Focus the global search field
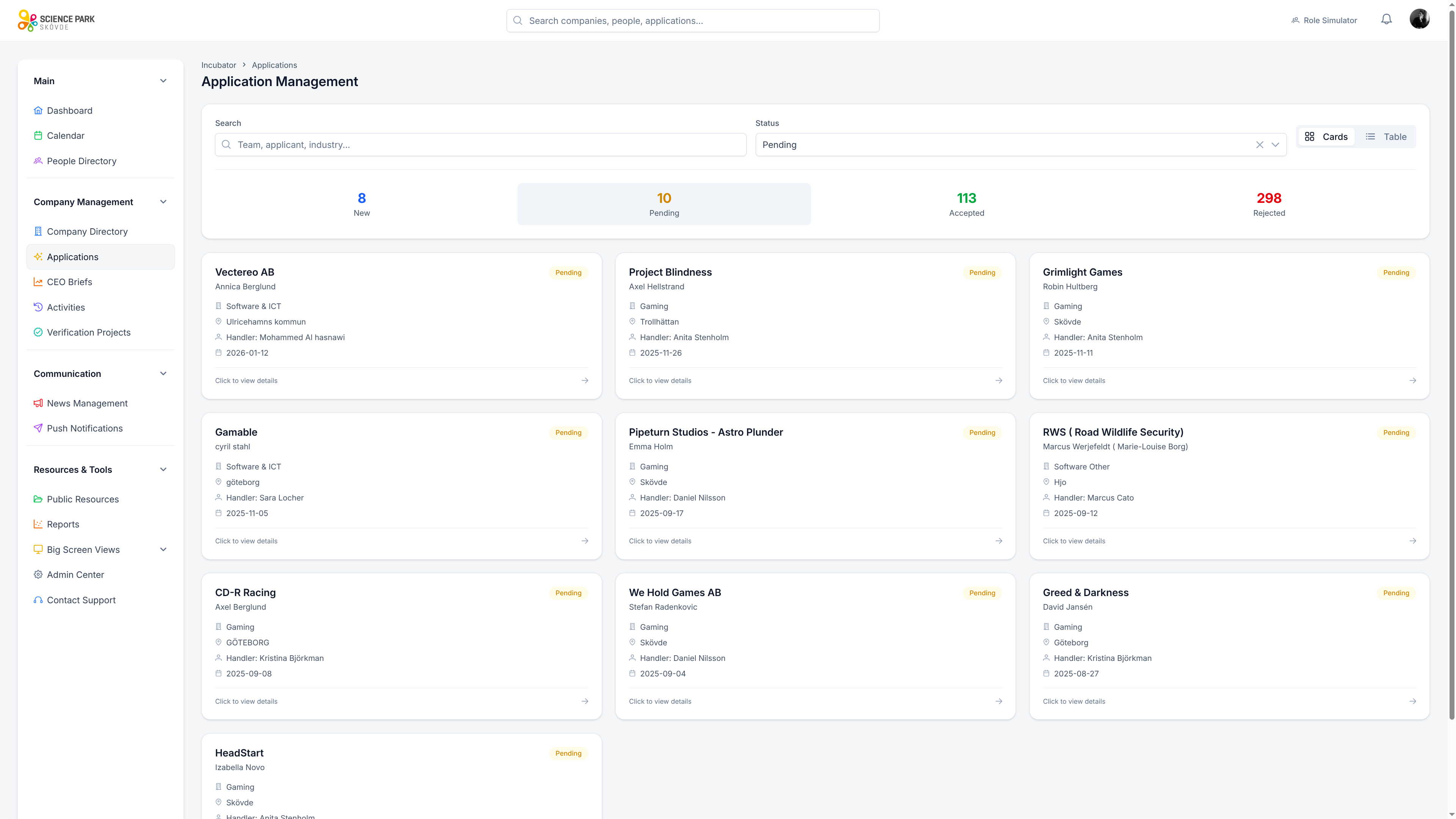The image size is (1456, 819). (x=692, y=20)
